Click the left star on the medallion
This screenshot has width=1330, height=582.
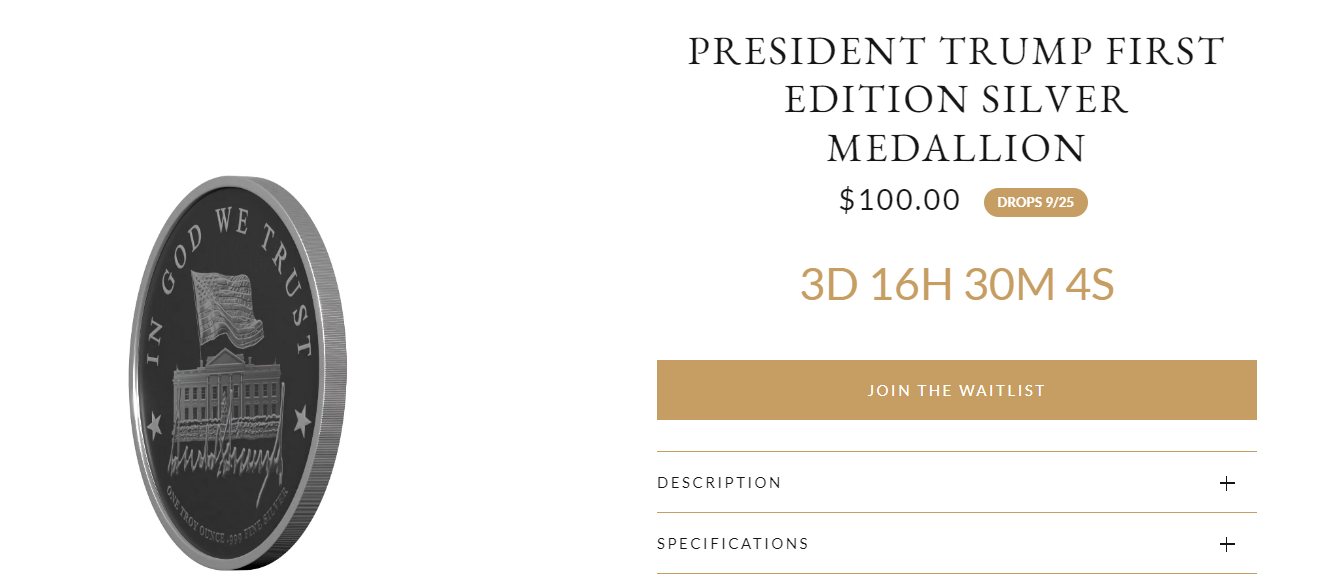(155, 425)
